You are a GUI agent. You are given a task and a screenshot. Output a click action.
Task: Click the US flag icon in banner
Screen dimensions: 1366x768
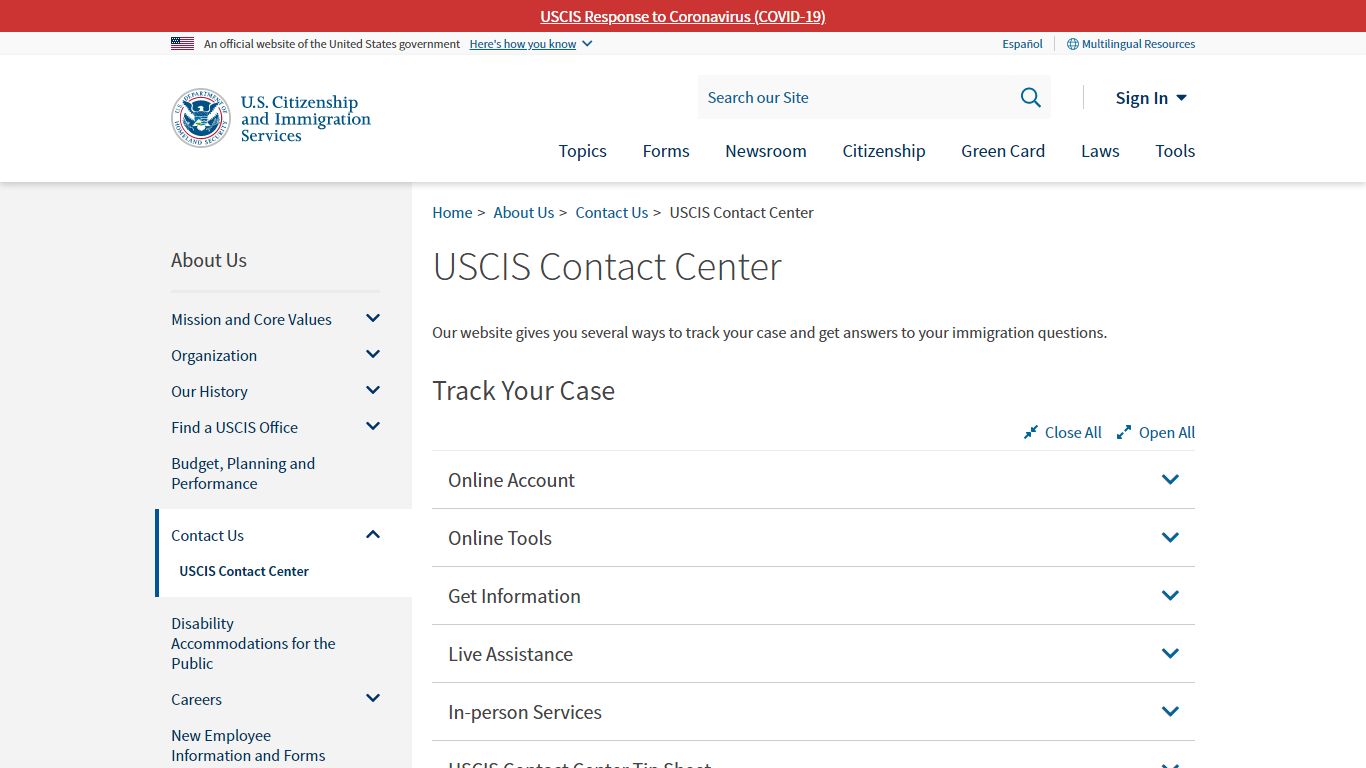(182, 43)
